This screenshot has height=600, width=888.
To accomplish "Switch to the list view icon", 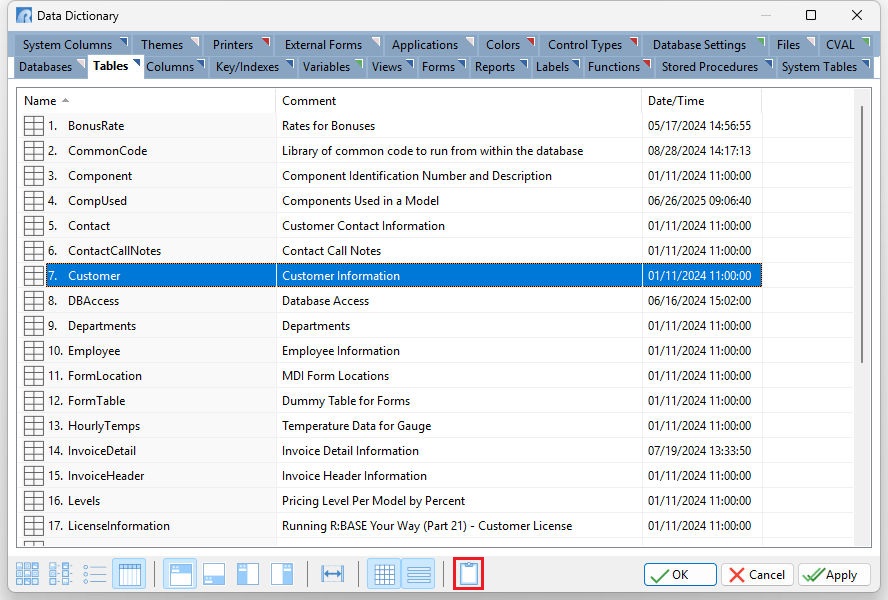I will tap(95, 574).
